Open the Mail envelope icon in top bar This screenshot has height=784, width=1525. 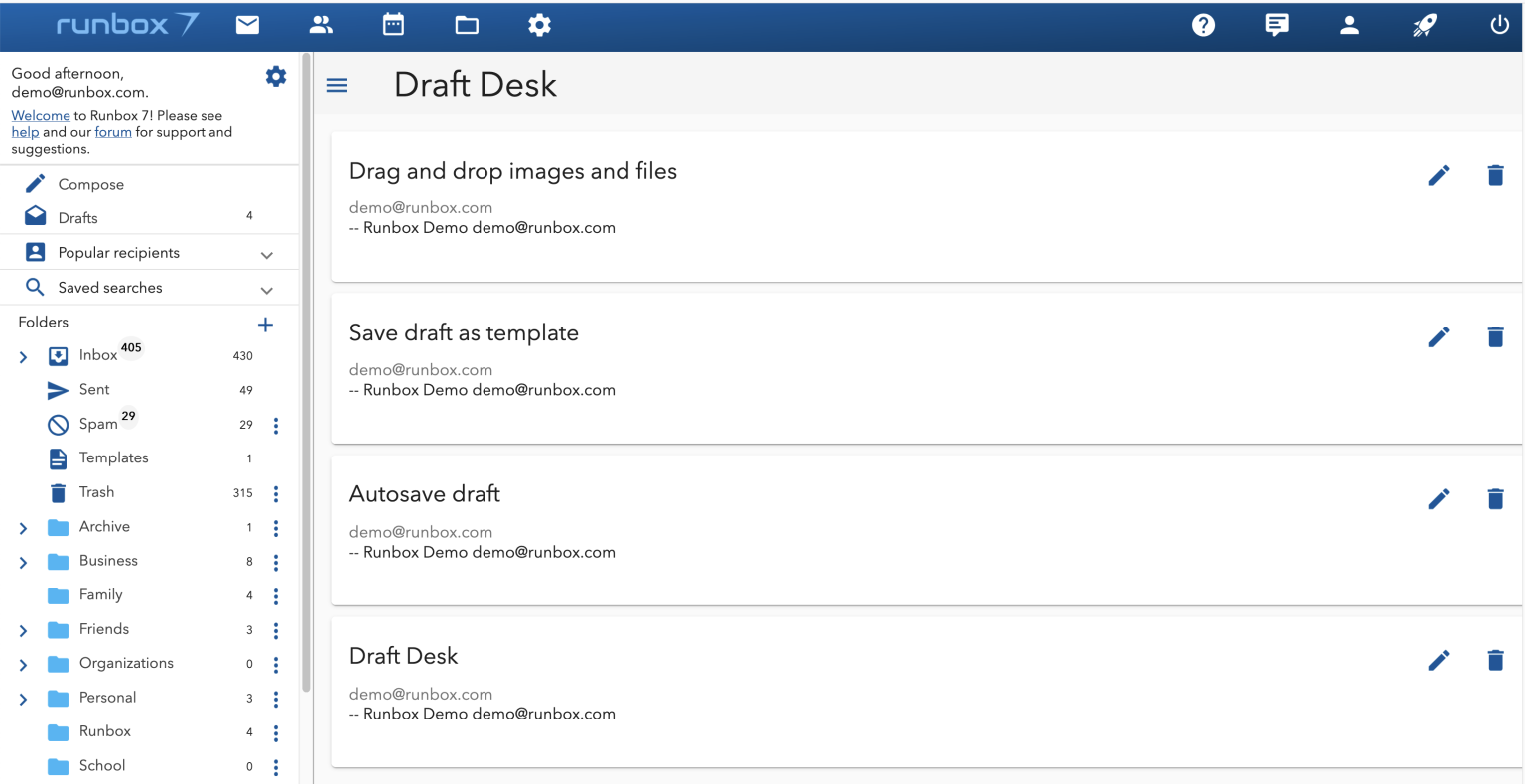(x=247, y=25)
